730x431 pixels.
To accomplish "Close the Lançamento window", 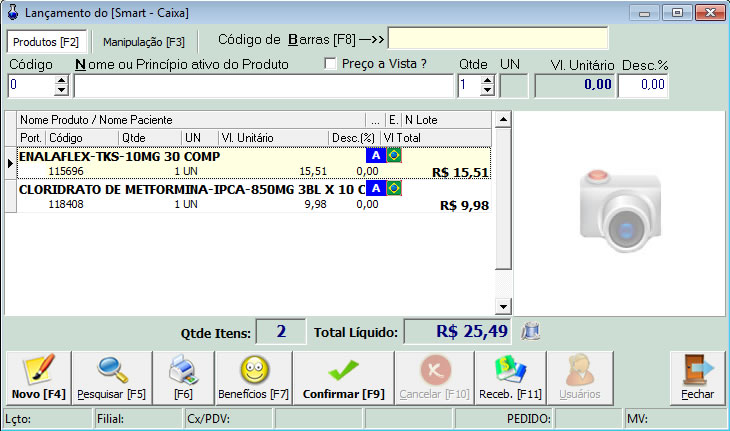I will tap(710, 13).
